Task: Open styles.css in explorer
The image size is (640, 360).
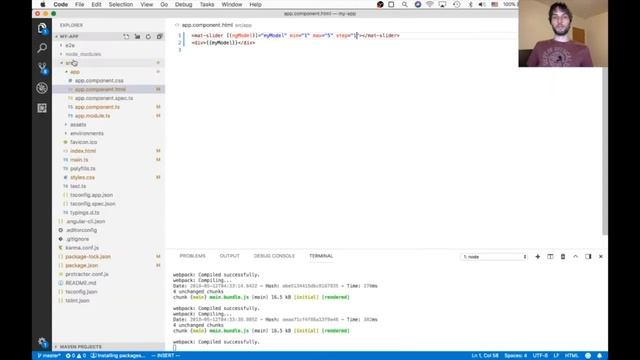Action: pyautogui.click(x=82, y=178)
